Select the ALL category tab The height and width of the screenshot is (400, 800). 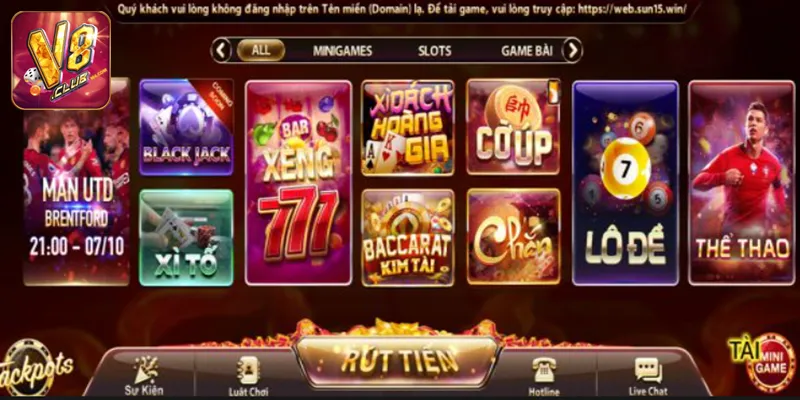click(x=261, y=50)
